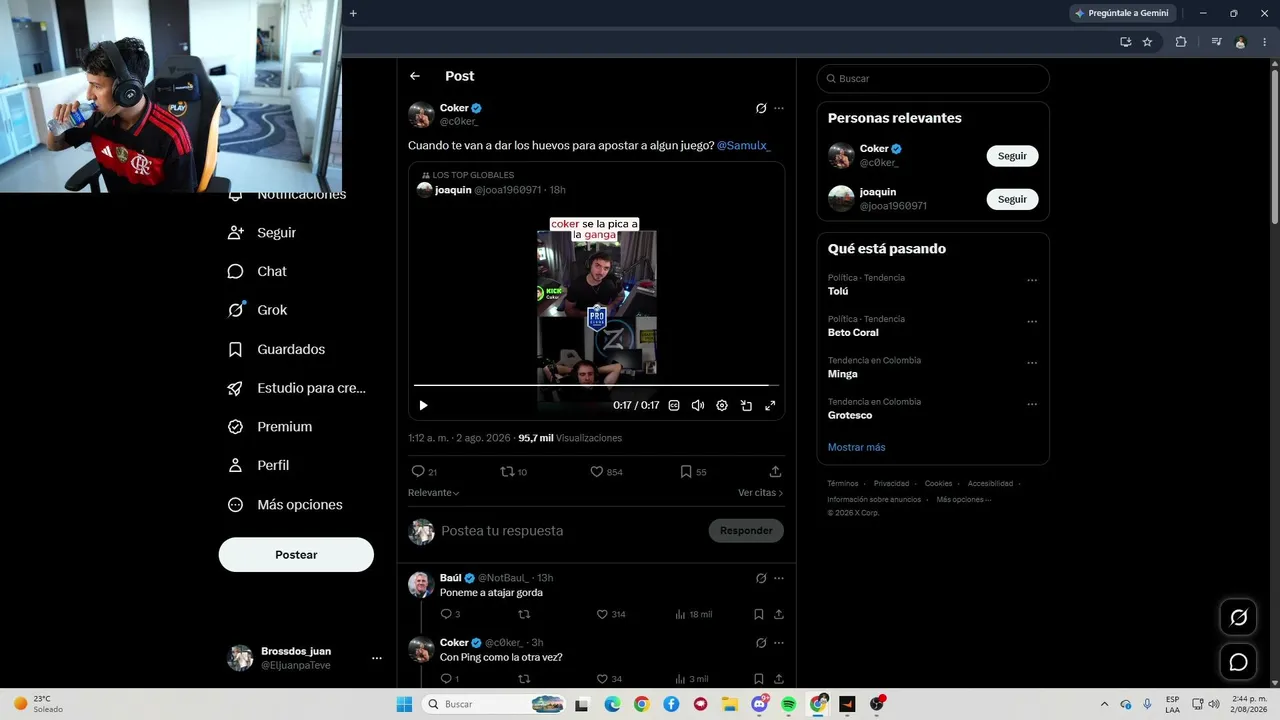
Task: Open Grok from the sidebar
Action: pos(257,310)
